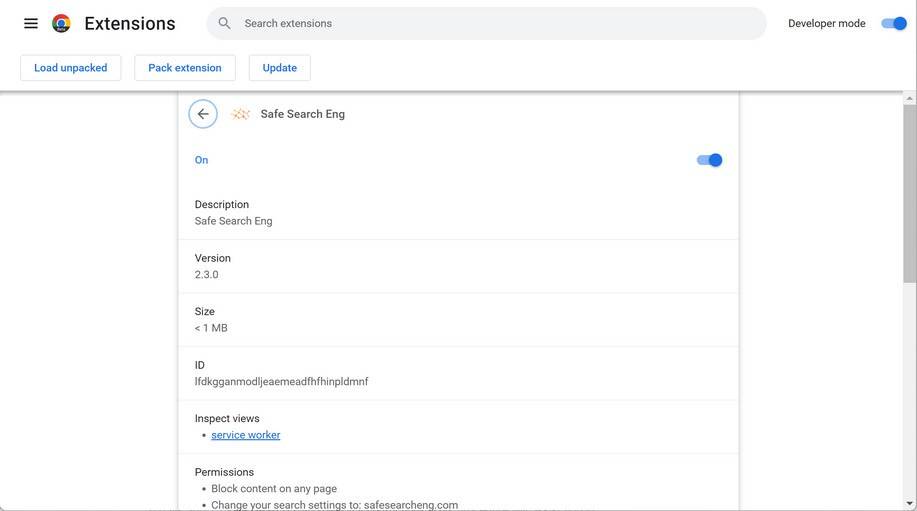The image size is (917, 511).
Task: Open the Extensions main menu hamburger
Action: [x=31, y=23]
